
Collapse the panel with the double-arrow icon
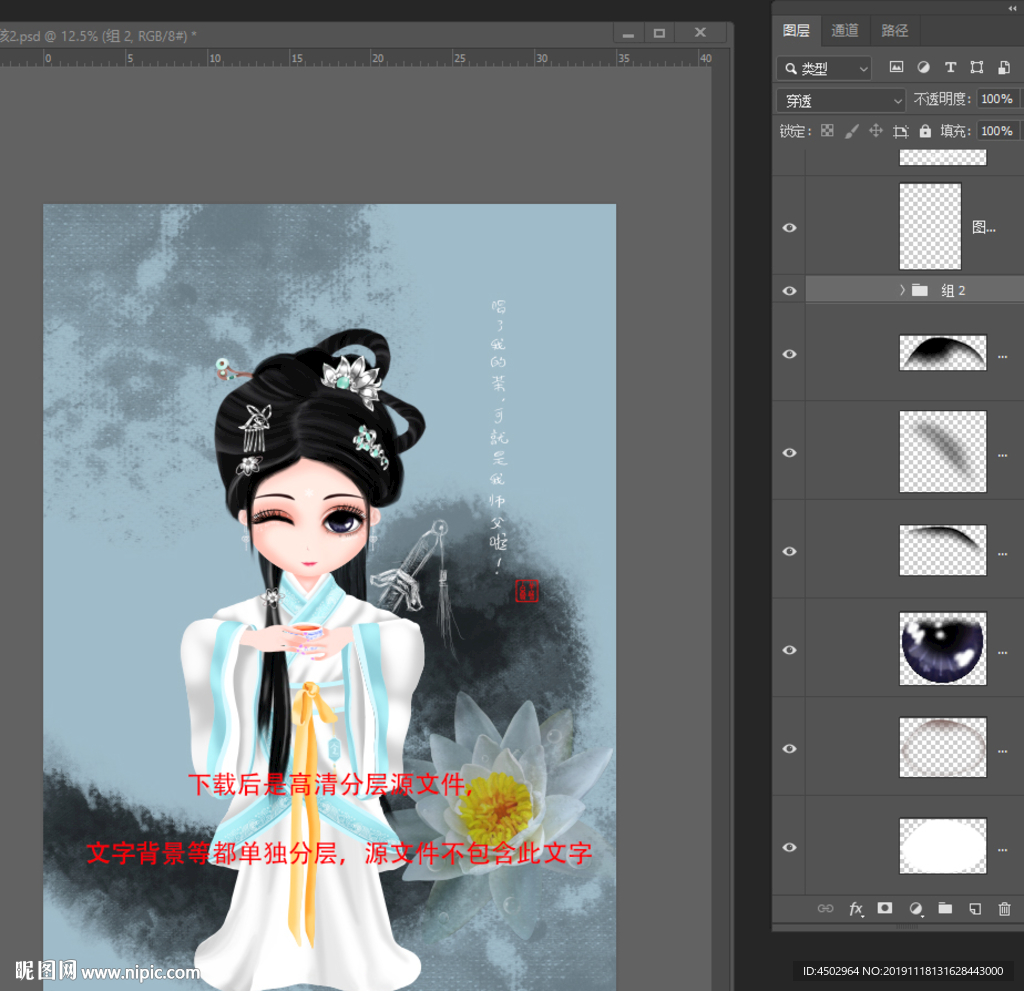[x=1012, y=8]
